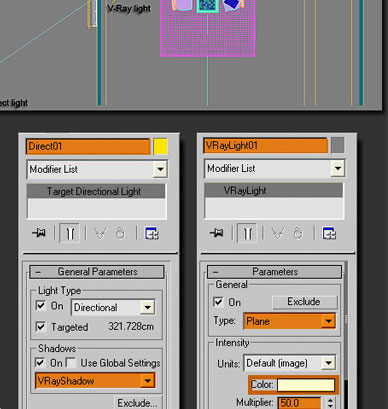This screenshot has height=409, width=388.
Task: Toggle the Targeted checkbox
Action: coord(41,326)
